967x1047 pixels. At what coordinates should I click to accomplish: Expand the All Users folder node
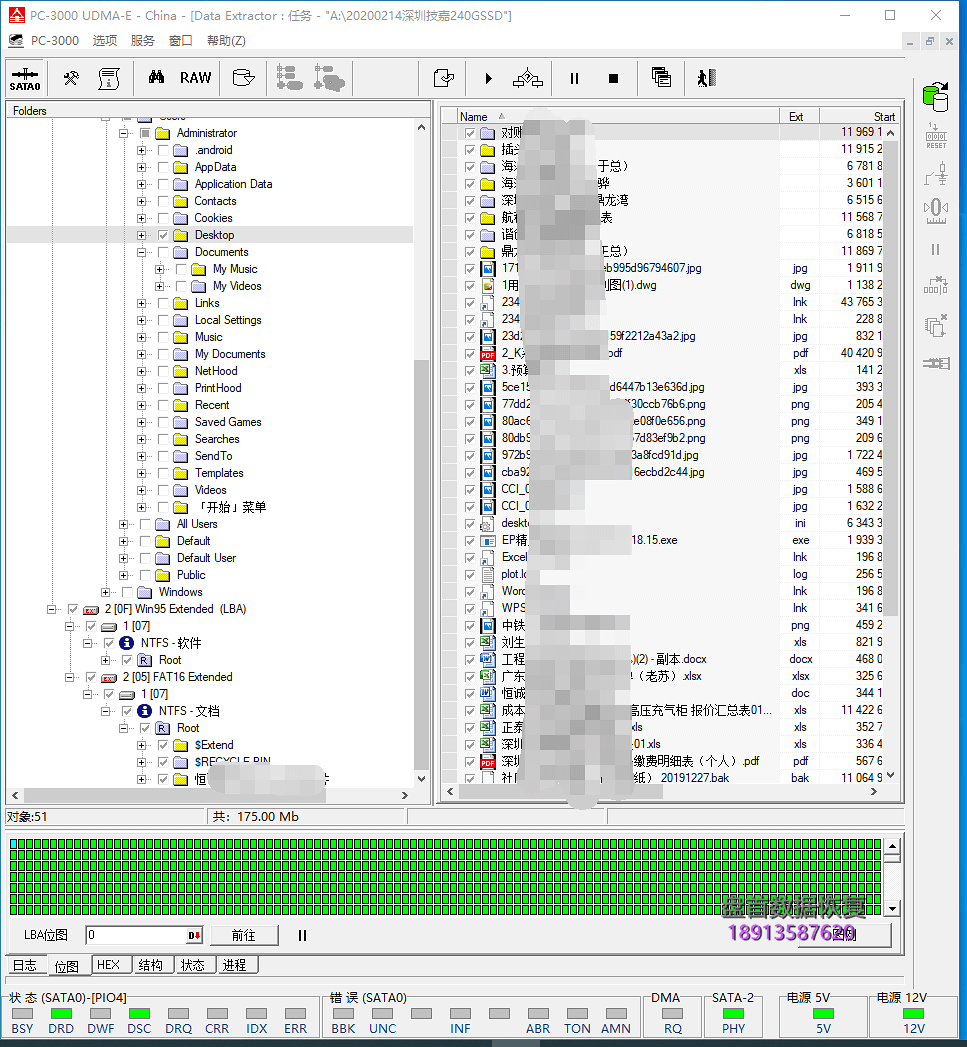[124, 524]
